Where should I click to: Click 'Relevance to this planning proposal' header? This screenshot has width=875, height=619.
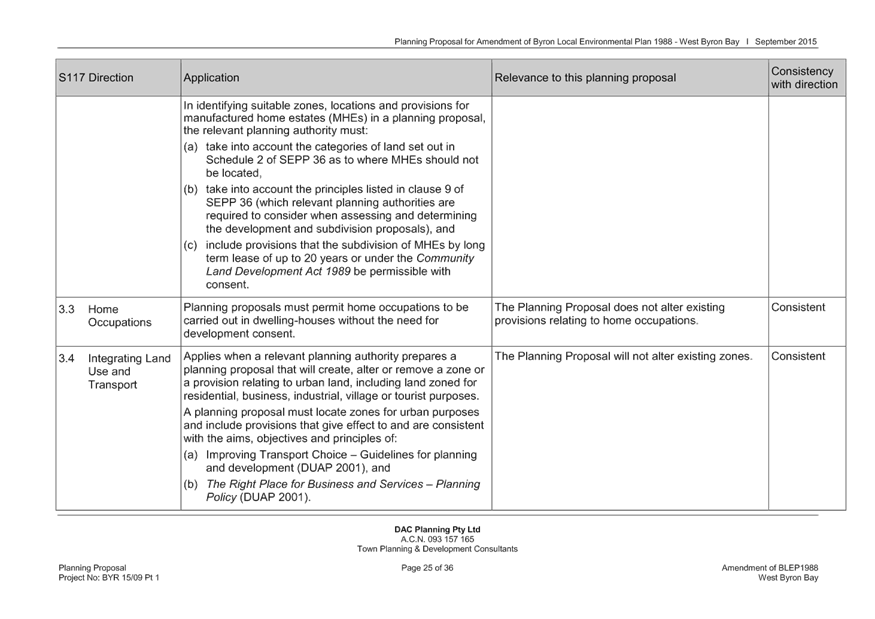[630, 78]
